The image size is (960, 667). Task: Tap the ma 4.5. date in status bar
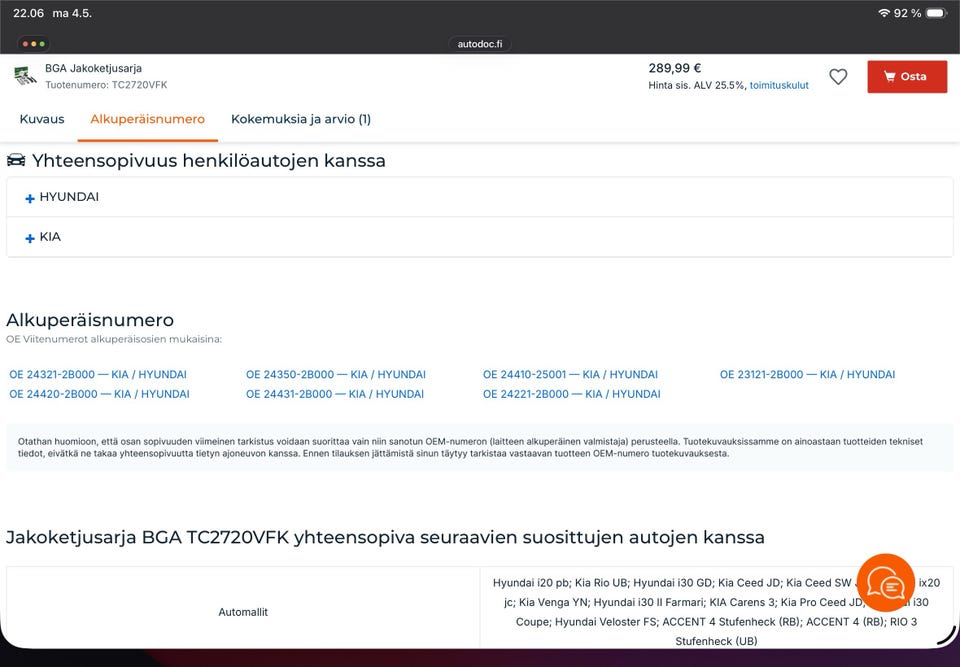click(72, 13)
